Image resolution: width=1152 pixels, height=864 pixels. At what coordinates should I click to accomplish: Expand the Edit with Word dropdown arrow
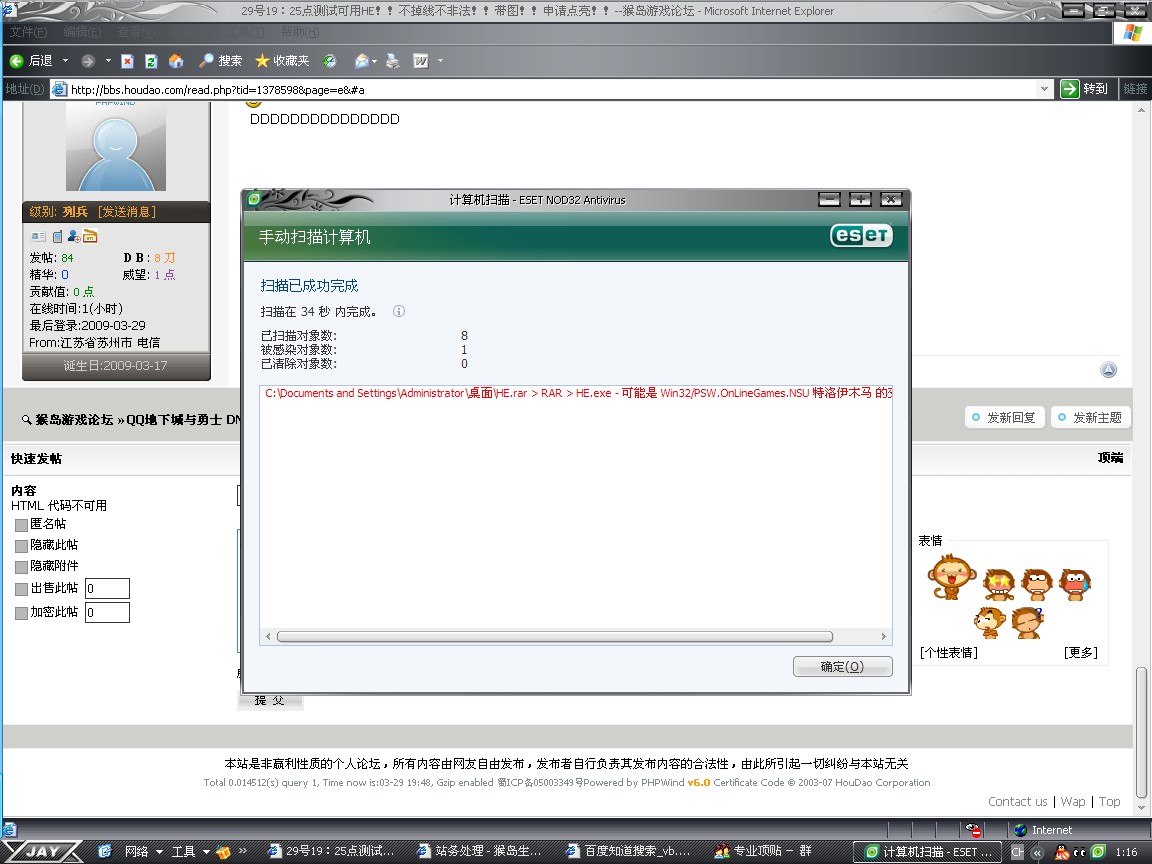(440, 61)
